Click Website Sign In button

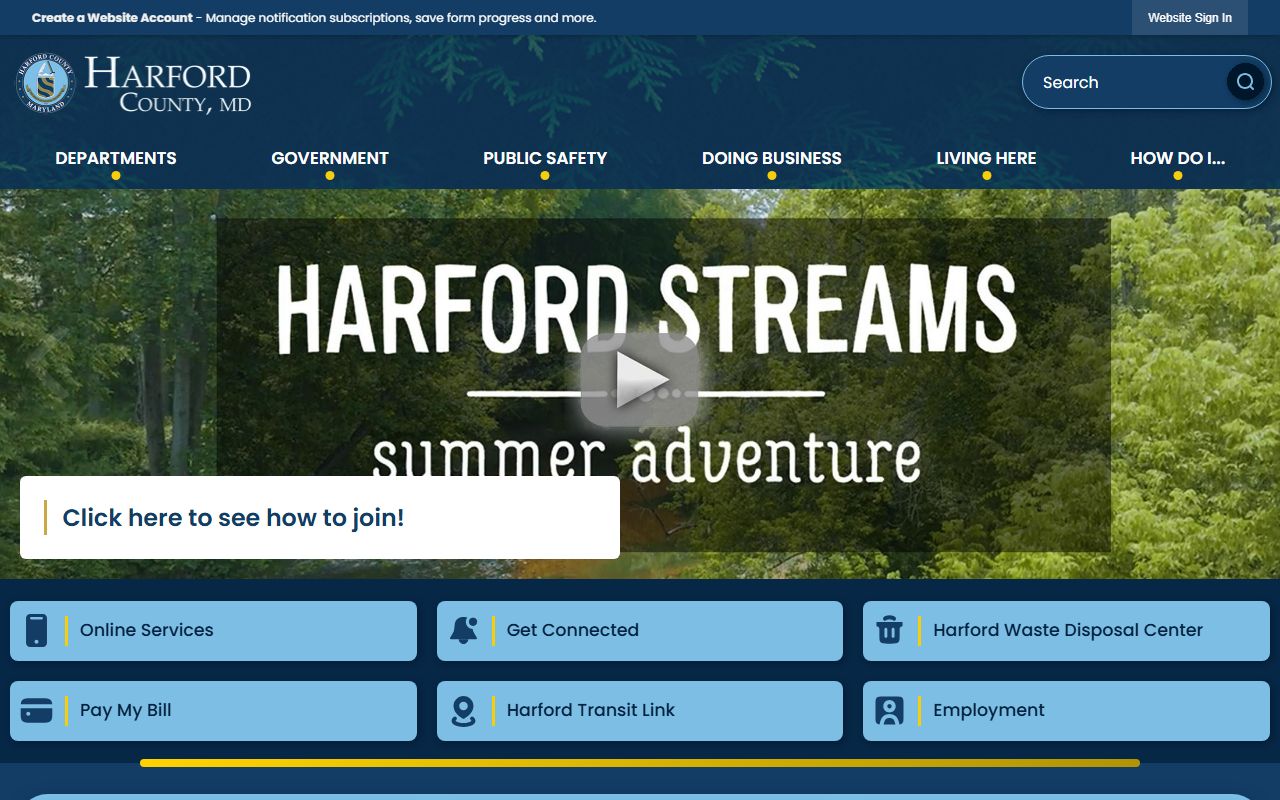coord(1190,18)
